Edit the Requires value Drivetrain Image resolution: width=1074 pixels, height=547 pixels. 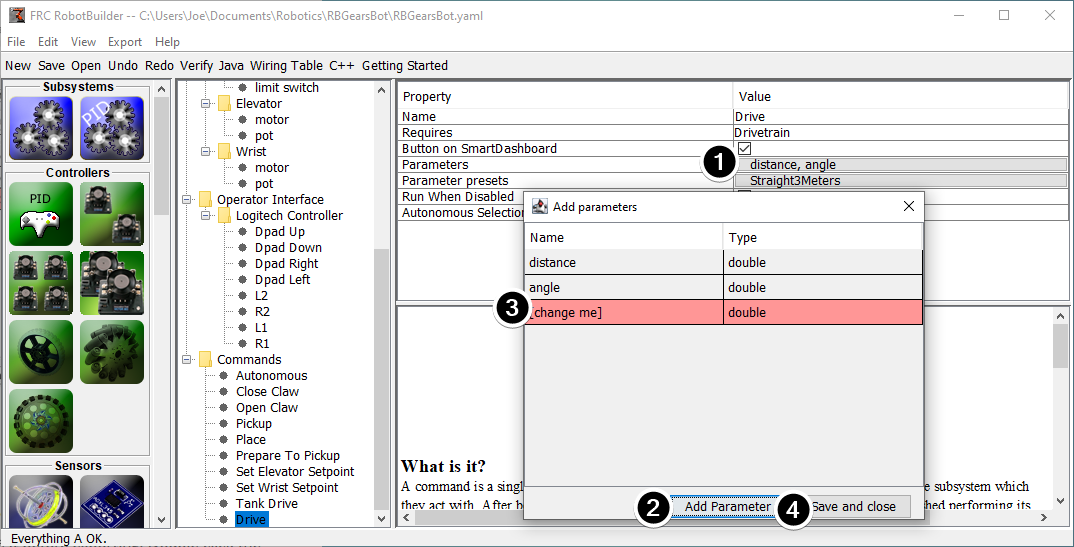click(900, 133)
